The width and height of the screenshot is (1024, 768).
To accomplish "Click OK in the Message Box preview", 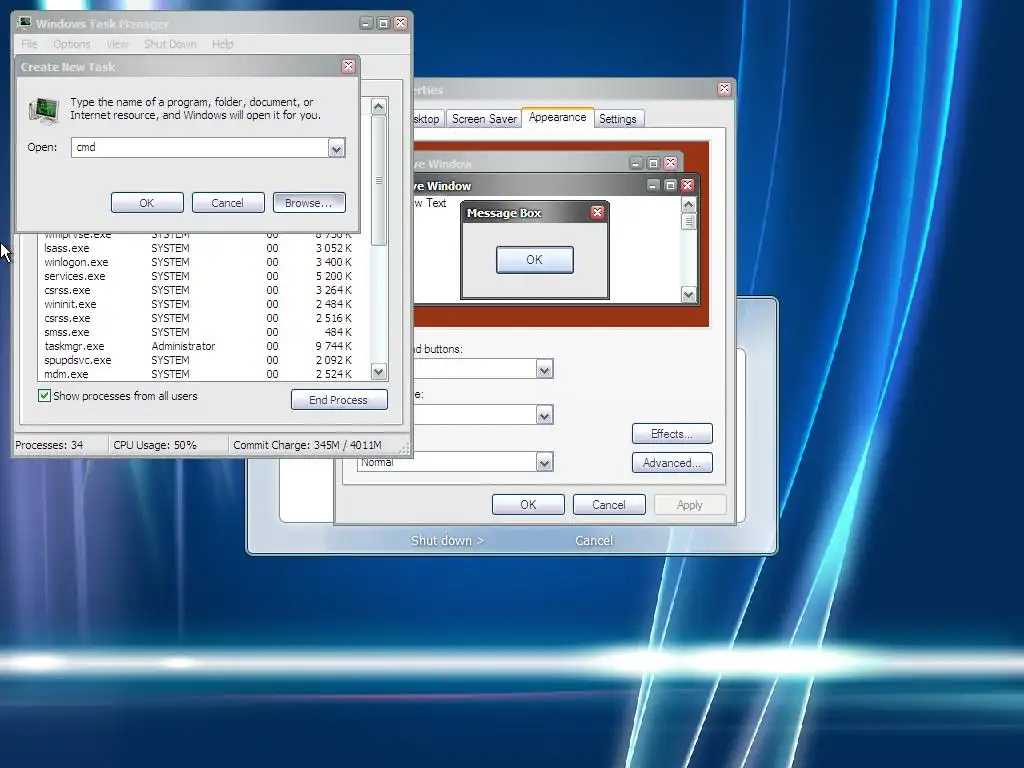I will tap(535, 259).
